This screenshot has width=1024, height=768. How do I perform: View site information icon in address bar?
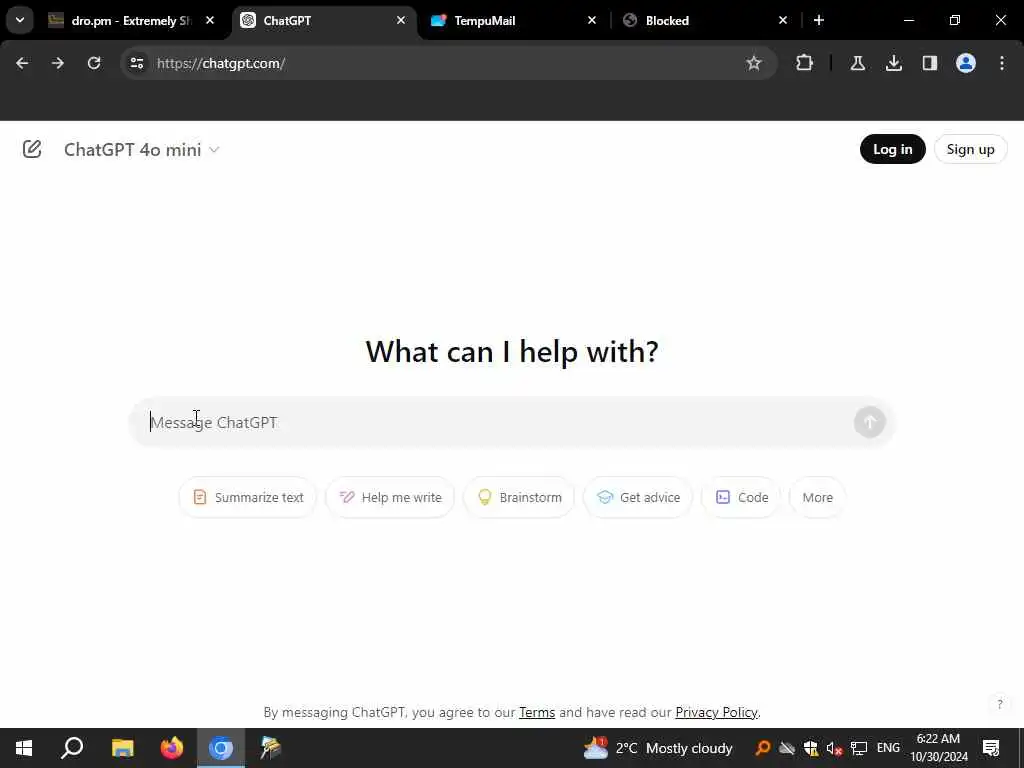137,63
